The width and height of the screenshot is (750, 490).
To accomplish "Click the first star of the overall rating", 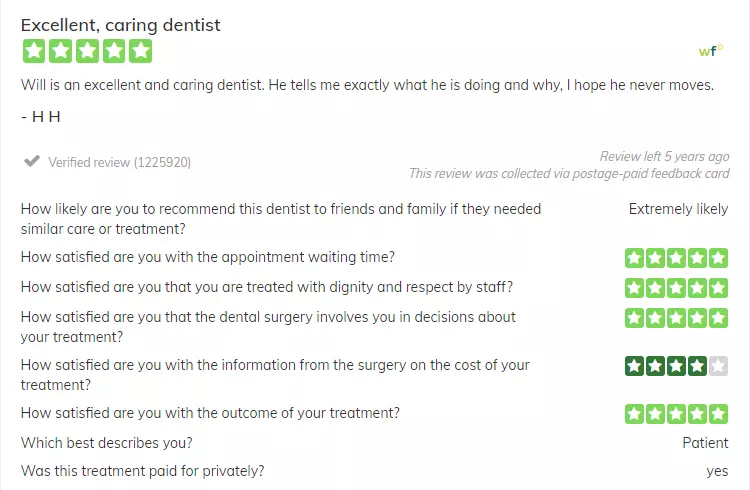I will tap(34, 51).
